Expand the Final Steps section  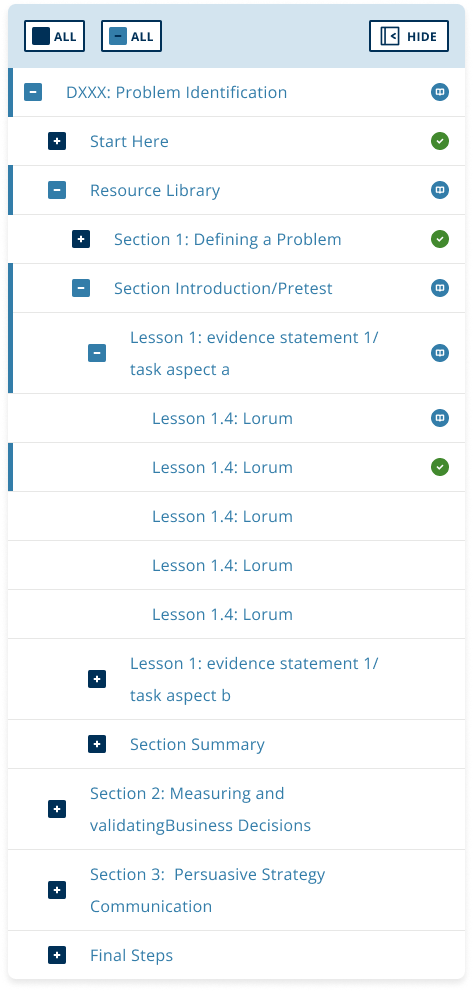57,955
